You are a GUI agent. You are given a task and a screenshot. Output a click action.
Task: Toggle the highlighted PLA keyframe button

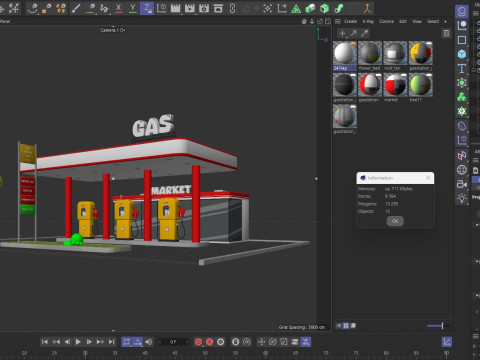(306, 342)
